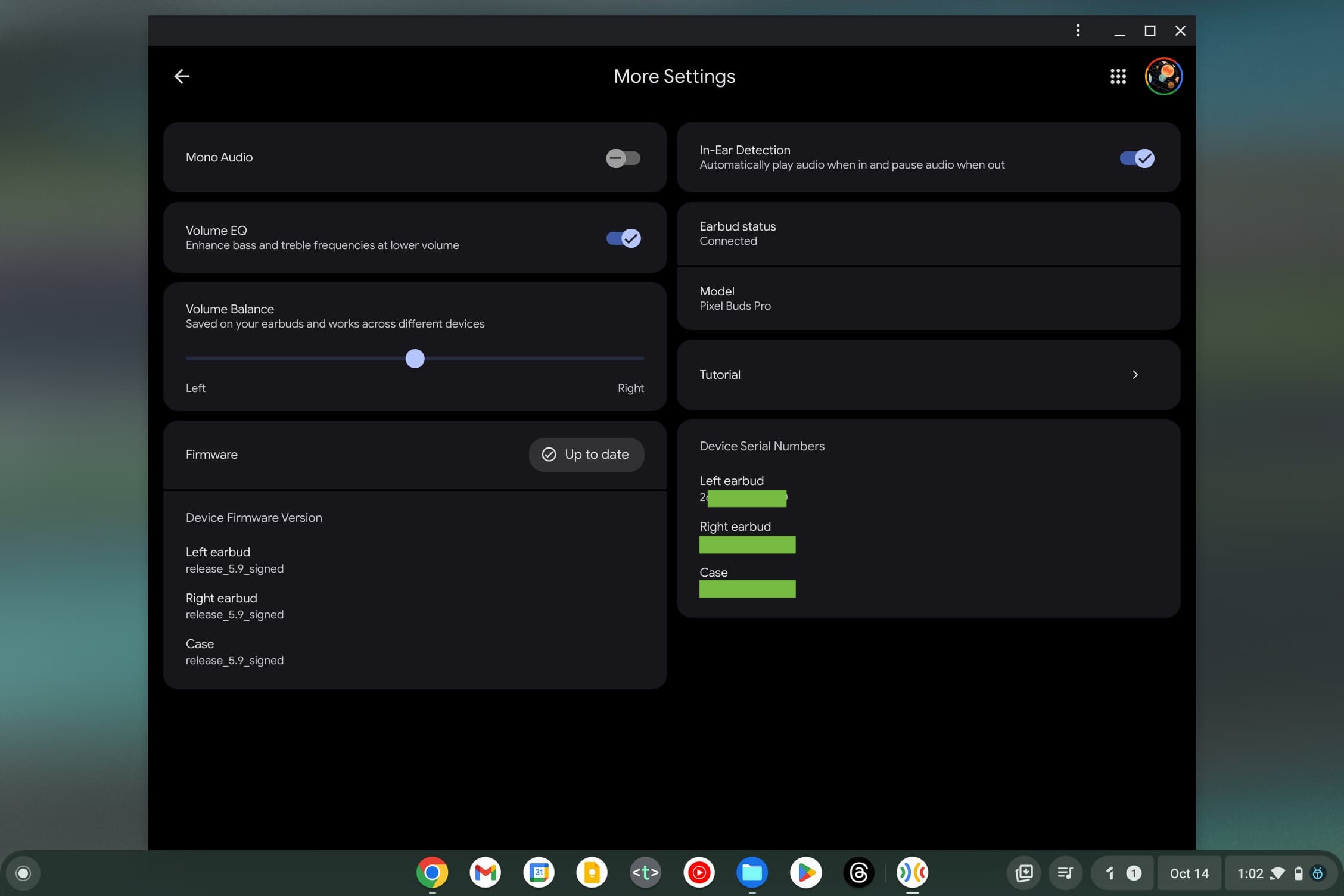Open the three-dot window menu
The image size is (1344, 896).
coord(1078,30)
